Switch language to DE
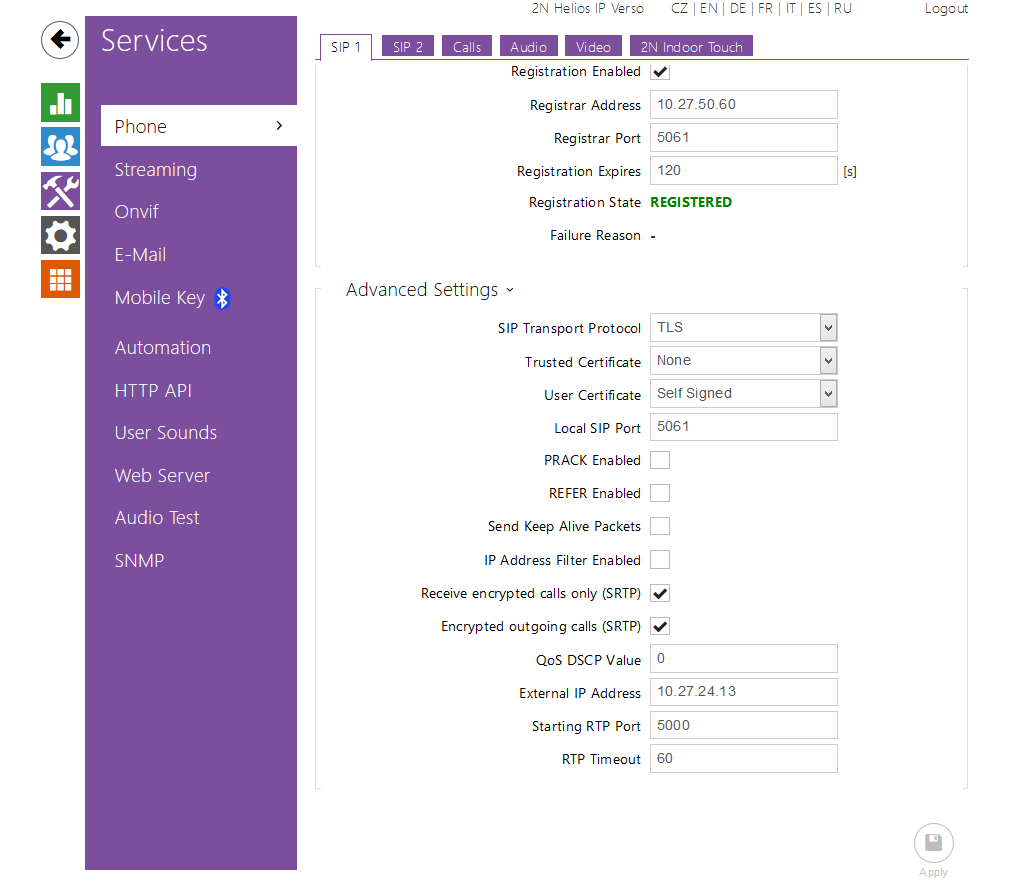Image resolution: width=1017 pixels, height=884 pixels. 738,8
